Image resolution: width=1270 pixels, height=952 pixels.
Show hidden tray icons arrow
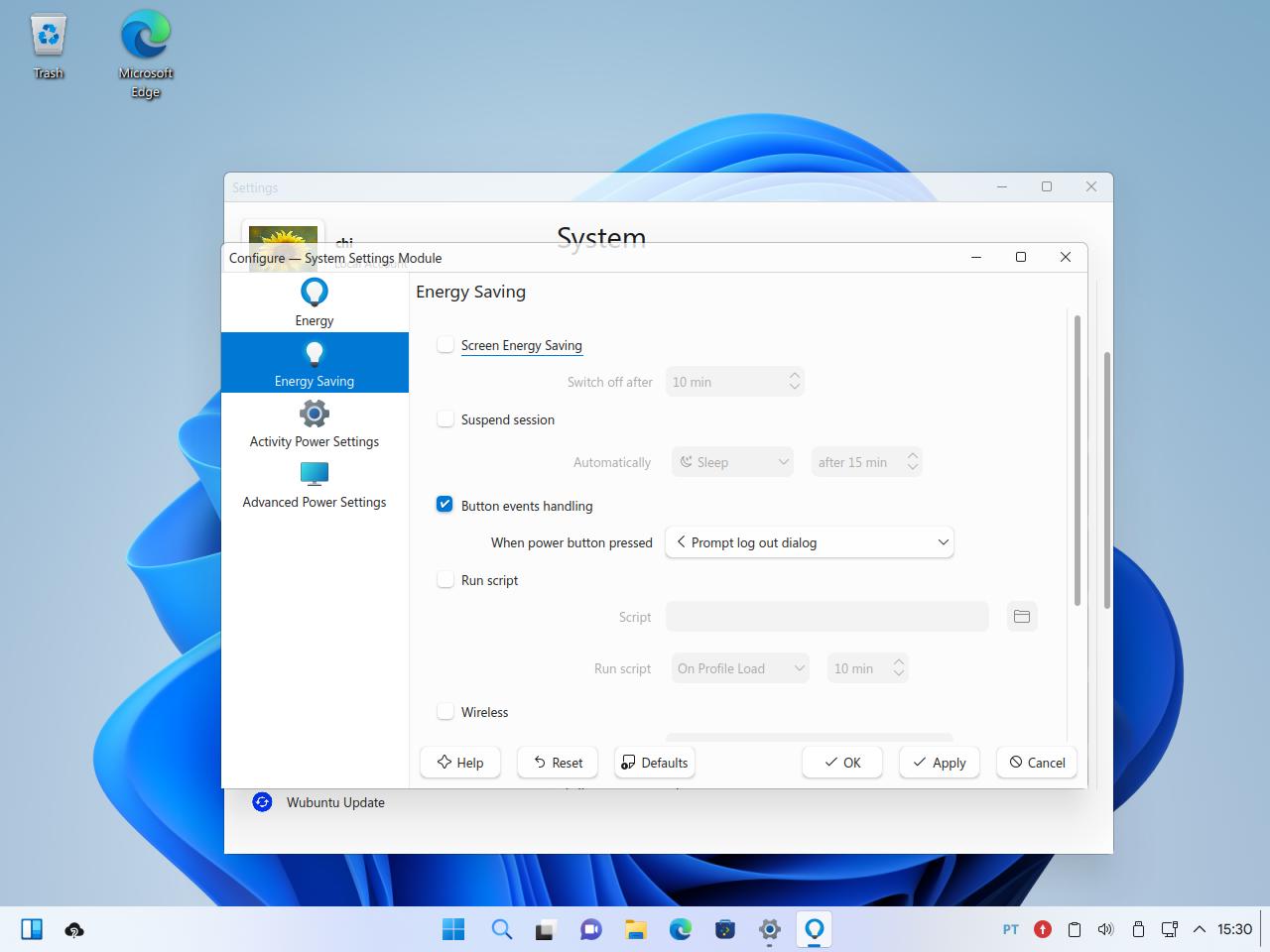click(1200, 929)
